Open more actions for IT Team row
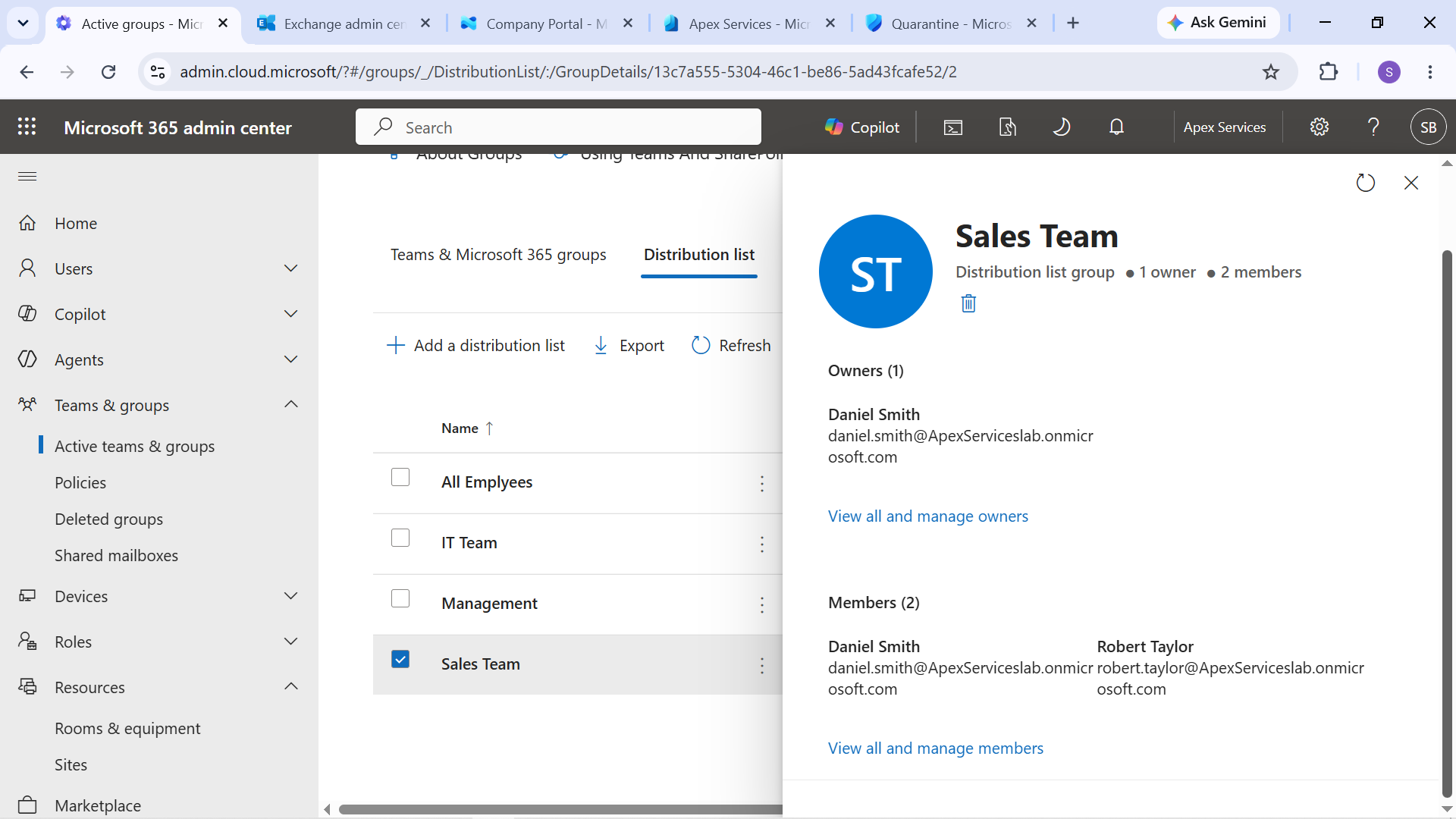The width and height of the screenshot is (1456, 819). pyautogui.click(x=762, y=544)
